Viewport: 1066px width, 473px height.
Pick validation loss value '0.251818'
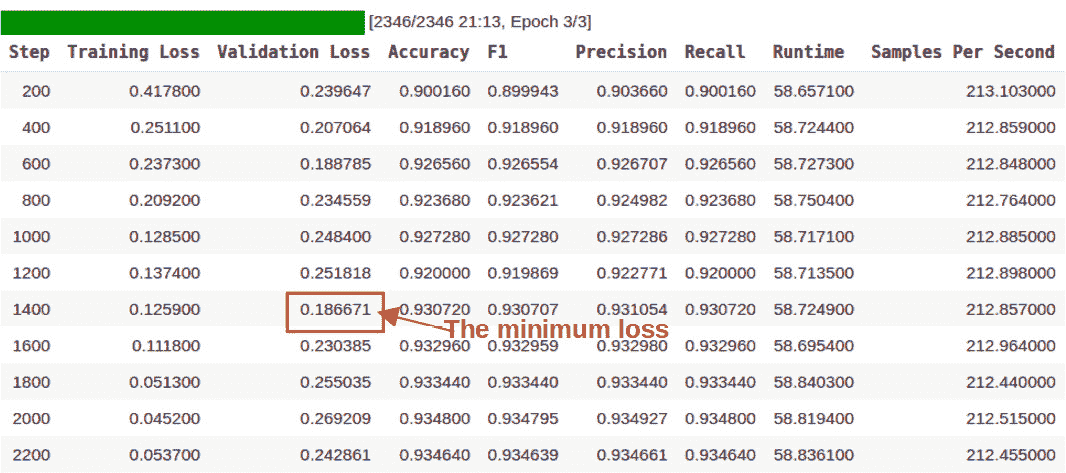[336, 273]
